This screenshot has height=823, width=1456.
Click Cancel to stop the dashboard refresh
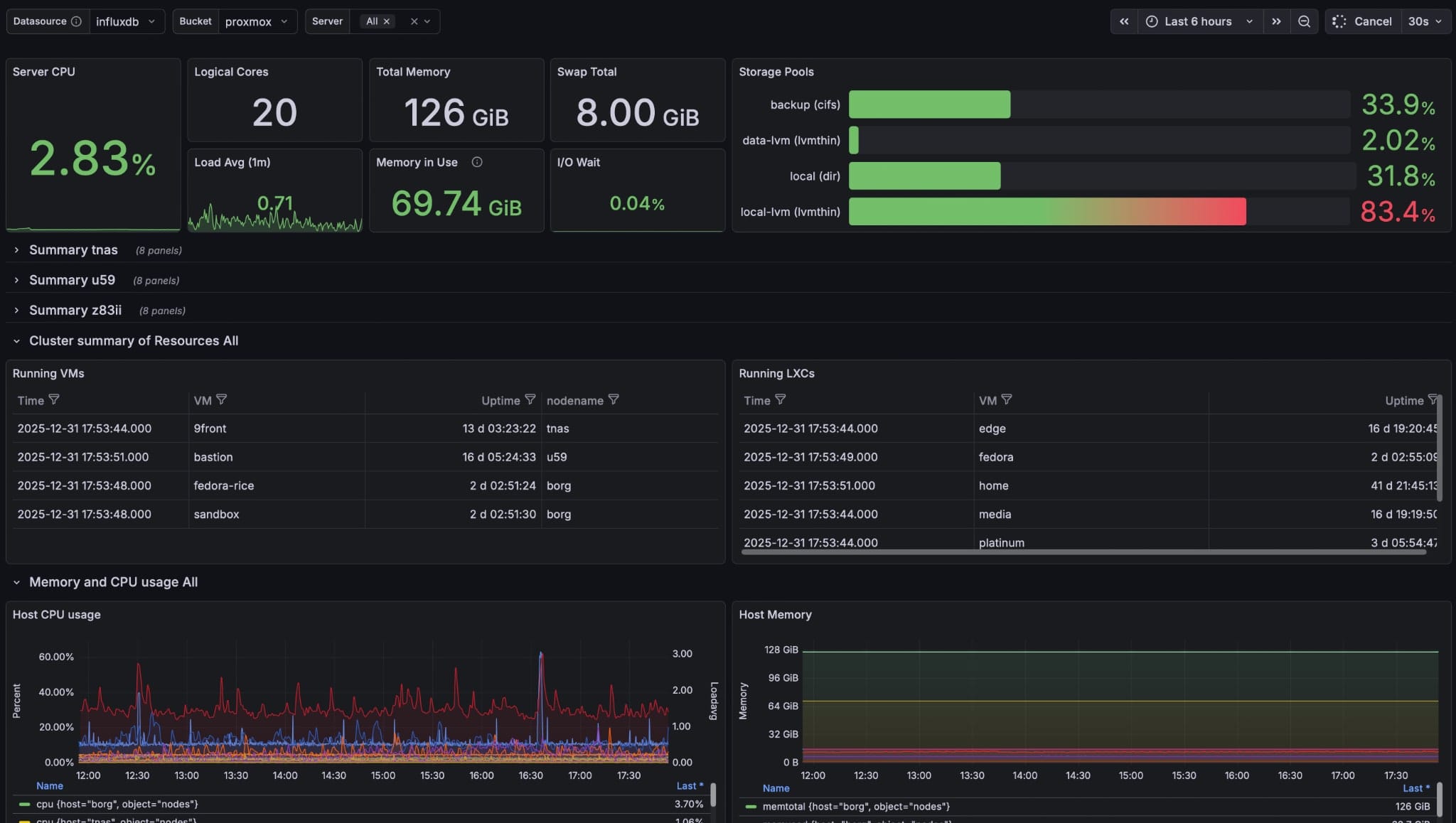pos(1372,21)
